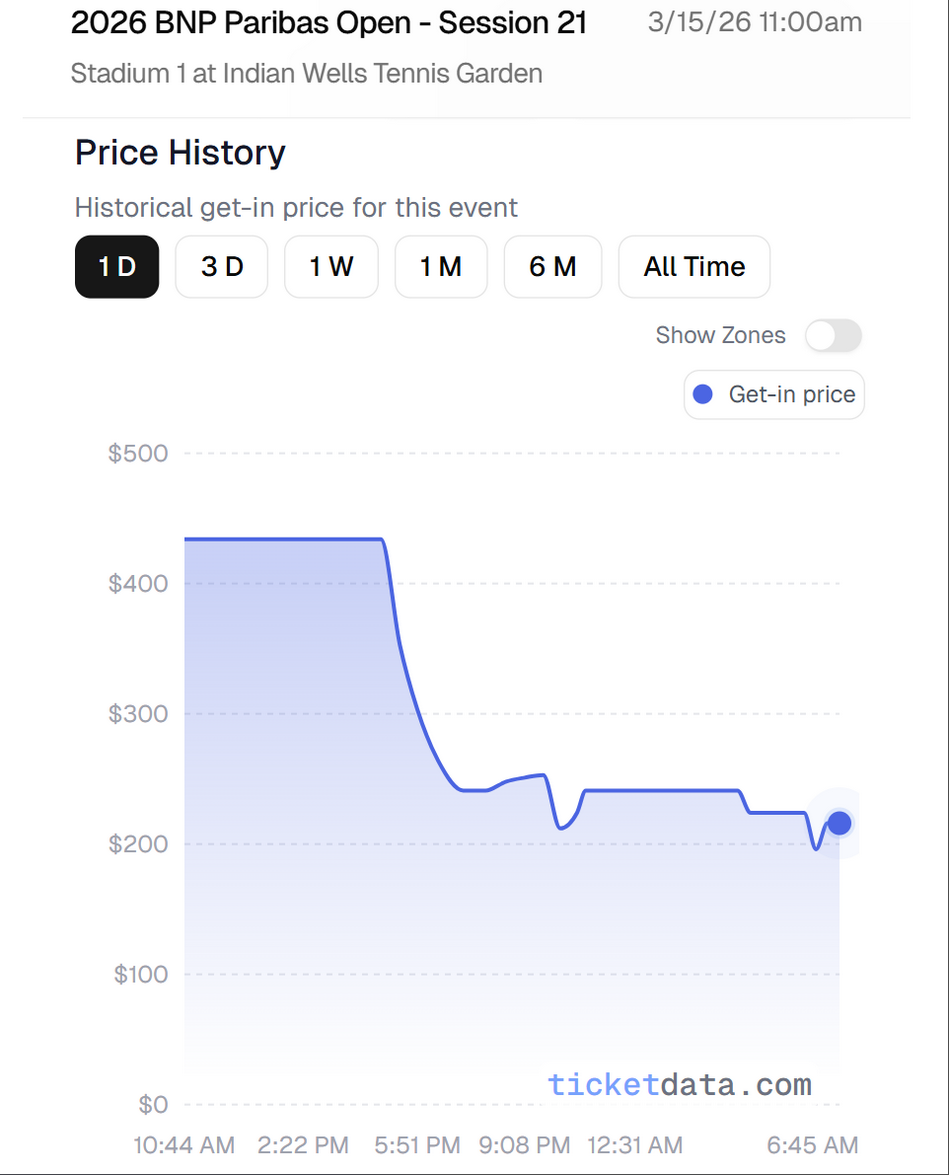Click the event date 3/15/26 11:00am

[755, 23]
